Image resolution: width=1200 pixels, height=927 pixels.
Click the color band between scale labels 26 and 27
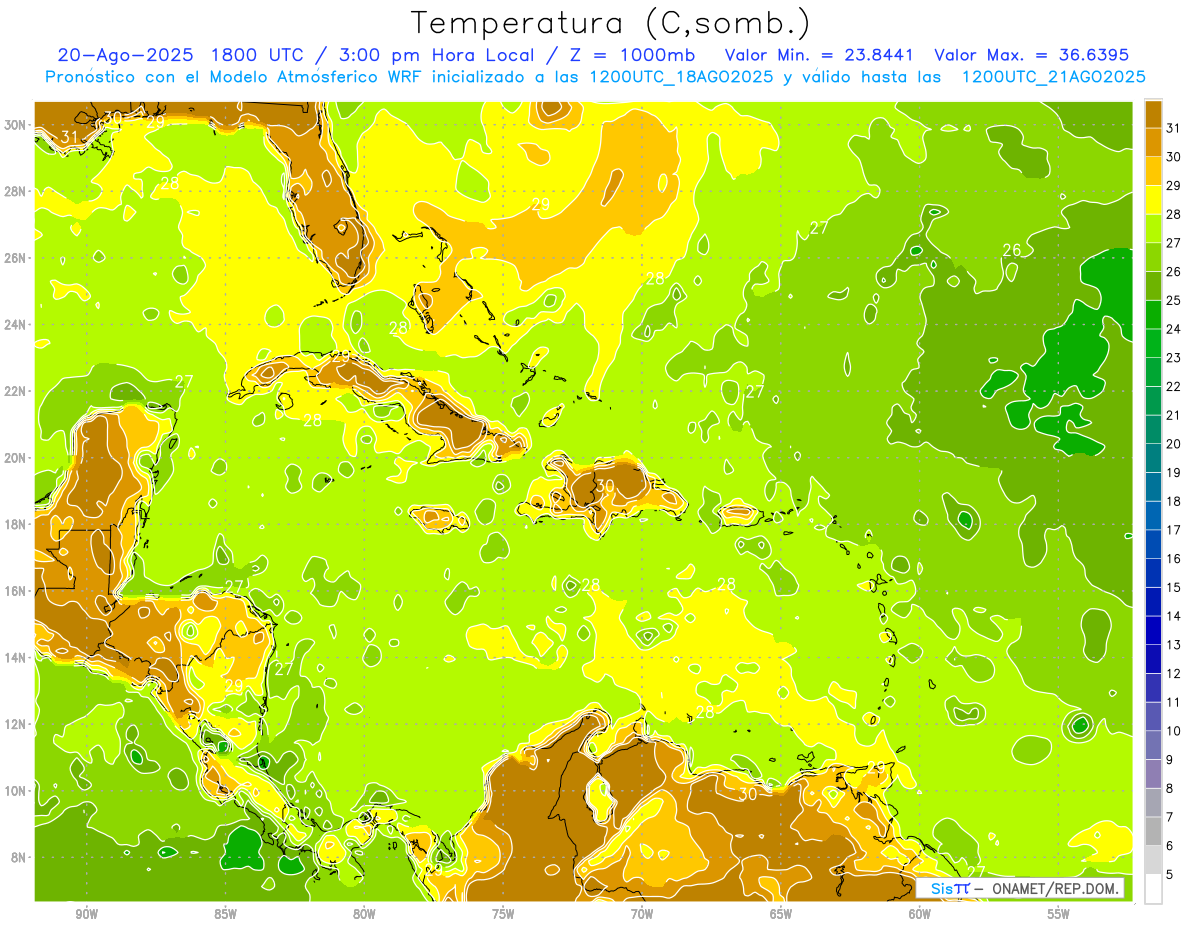point(1153,258)
